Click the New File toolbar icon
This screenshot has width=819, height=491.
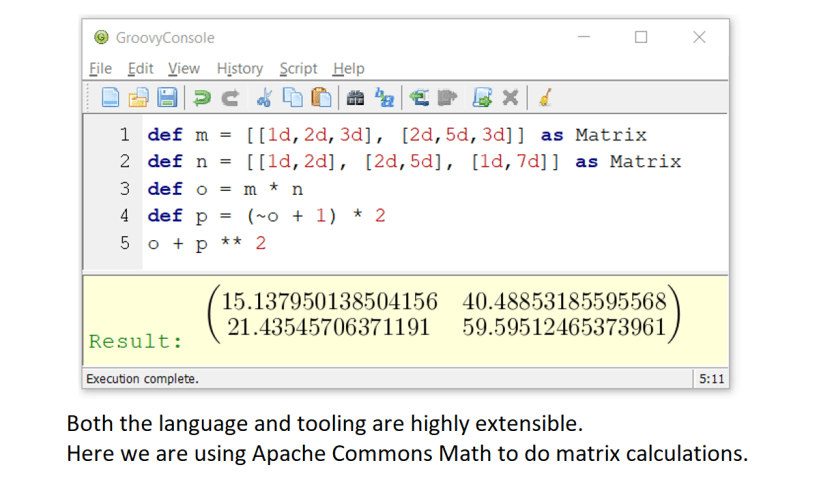(110, 98)
